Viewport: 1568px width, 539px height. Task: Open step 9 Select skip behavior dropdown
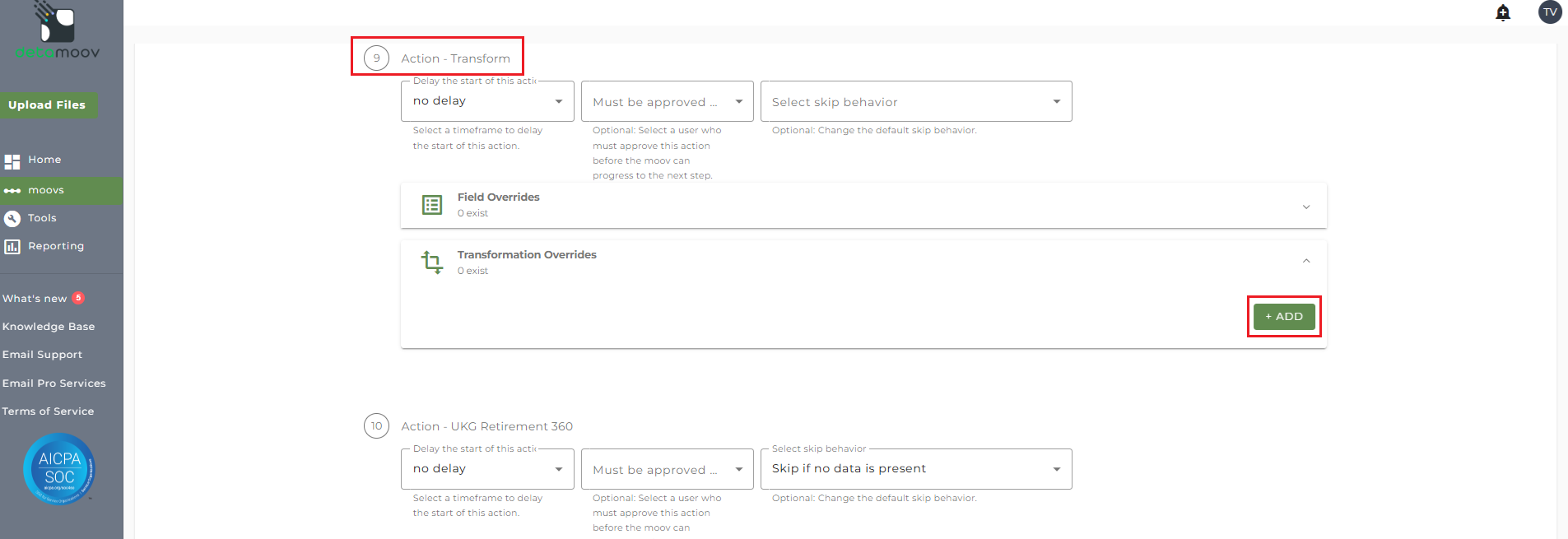pyautogui.click(x=915, y=102)
